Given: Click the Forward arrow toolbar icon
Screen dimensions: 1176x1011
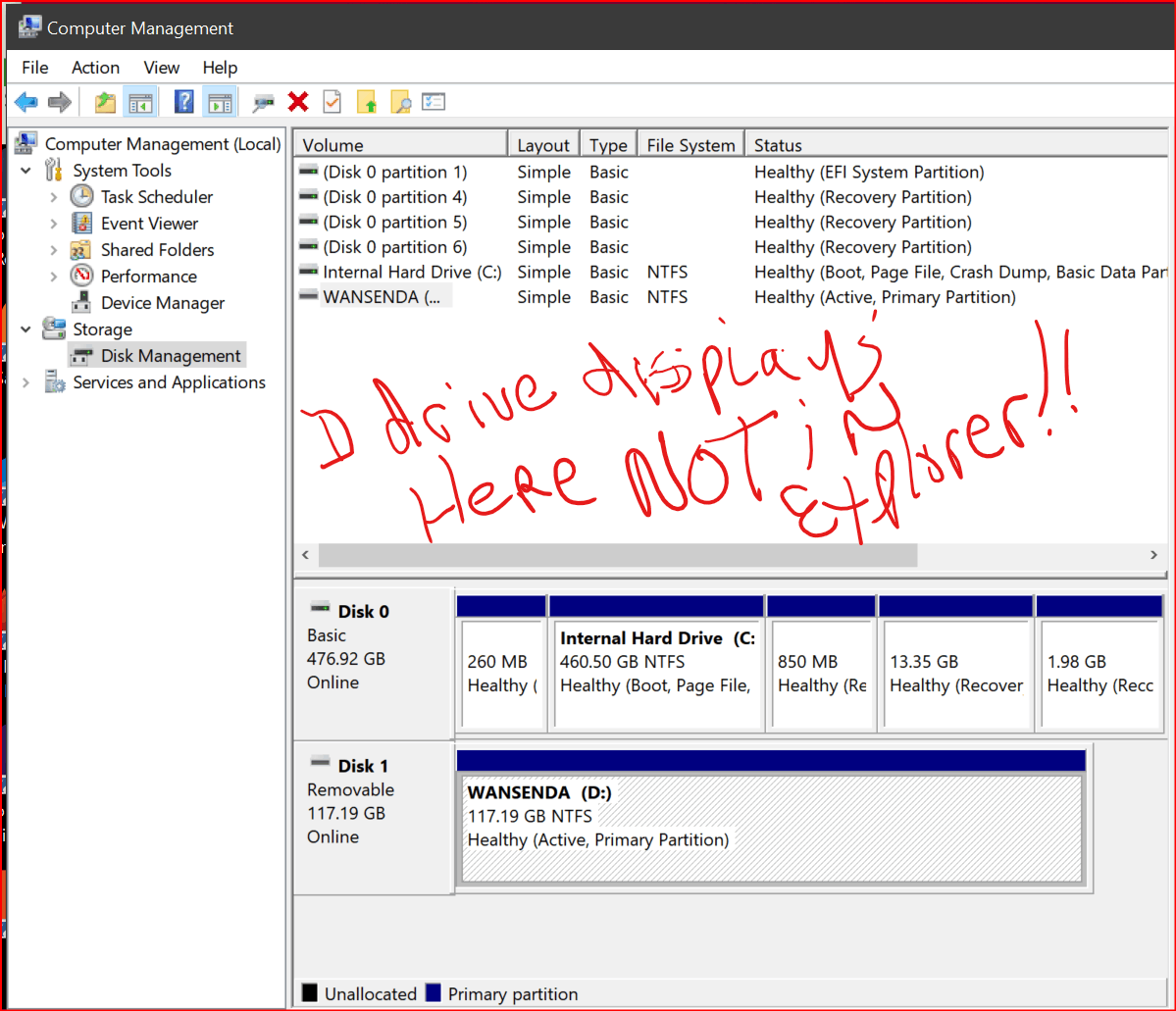Looking at the screenshot, I should (x=59, y=101).
